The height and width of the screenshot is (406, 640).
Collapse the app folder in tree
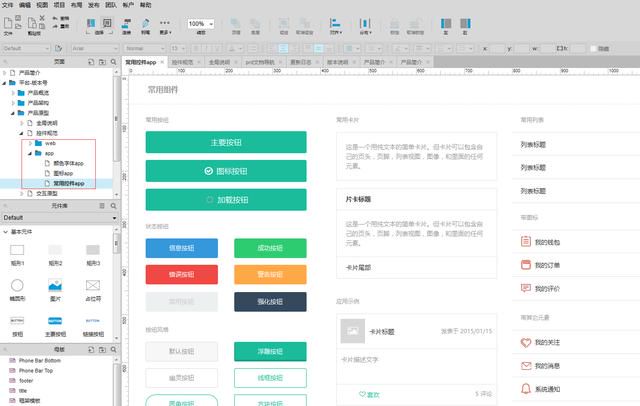[30, 153]
